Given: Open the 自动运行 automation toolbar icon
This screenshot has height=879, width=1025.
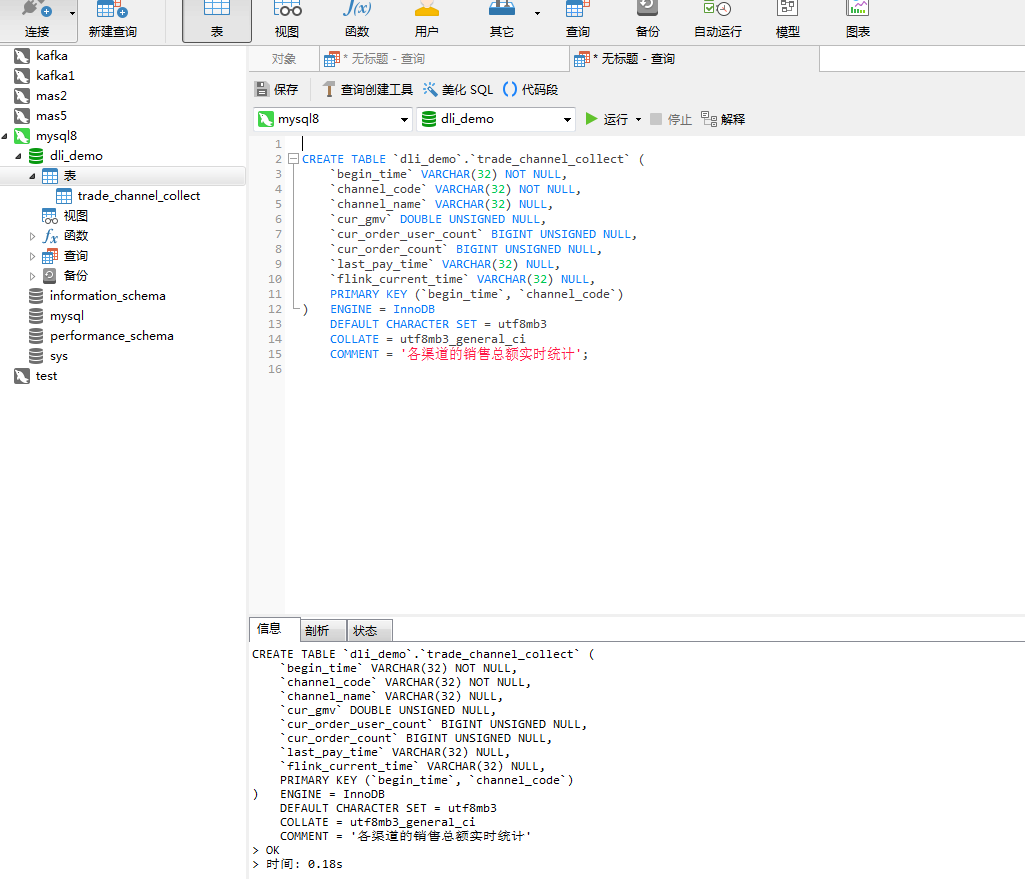Looking at the screenshot, I should point(717,20).
